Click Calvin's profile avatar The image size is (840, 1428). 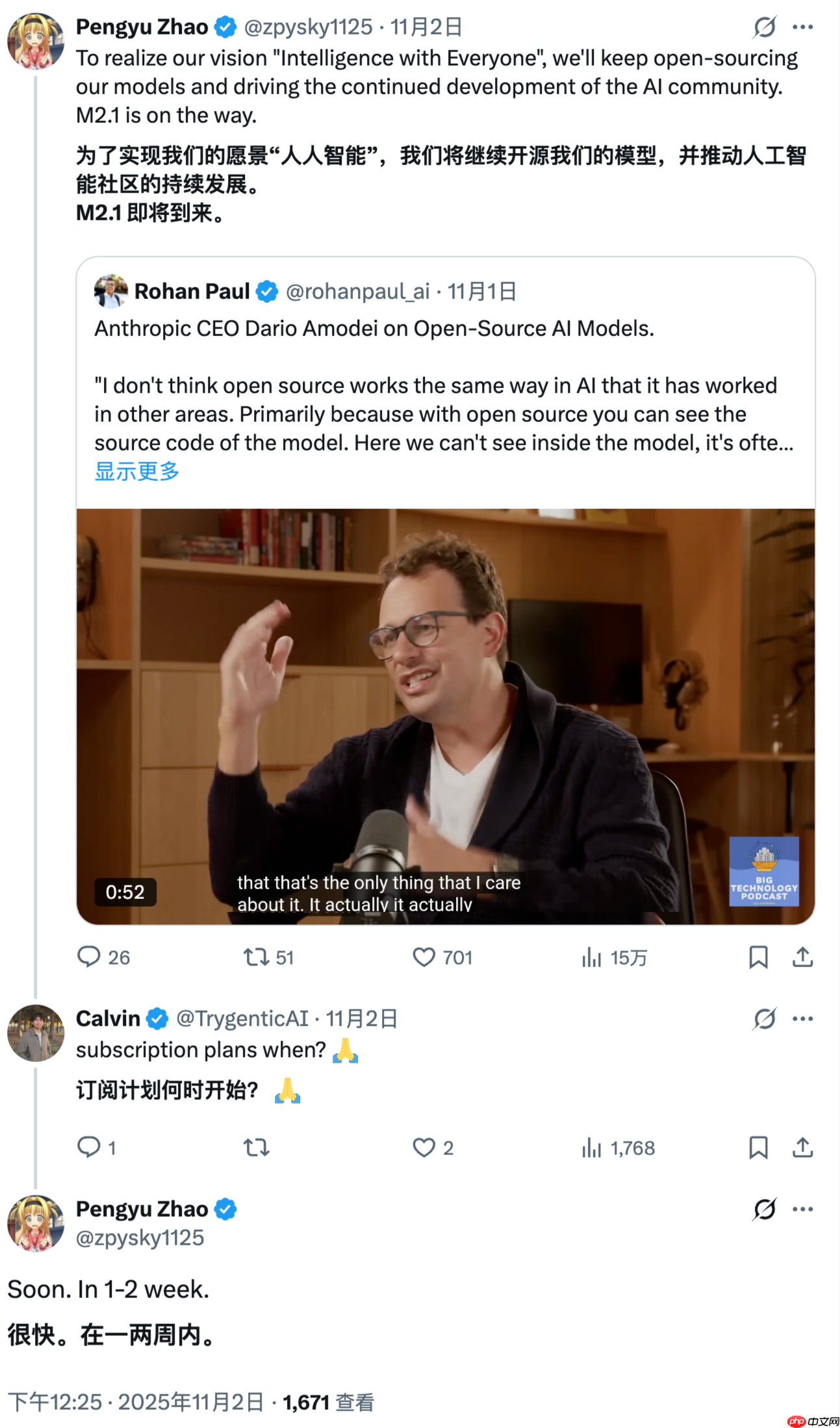click(x=36, y=1033)
